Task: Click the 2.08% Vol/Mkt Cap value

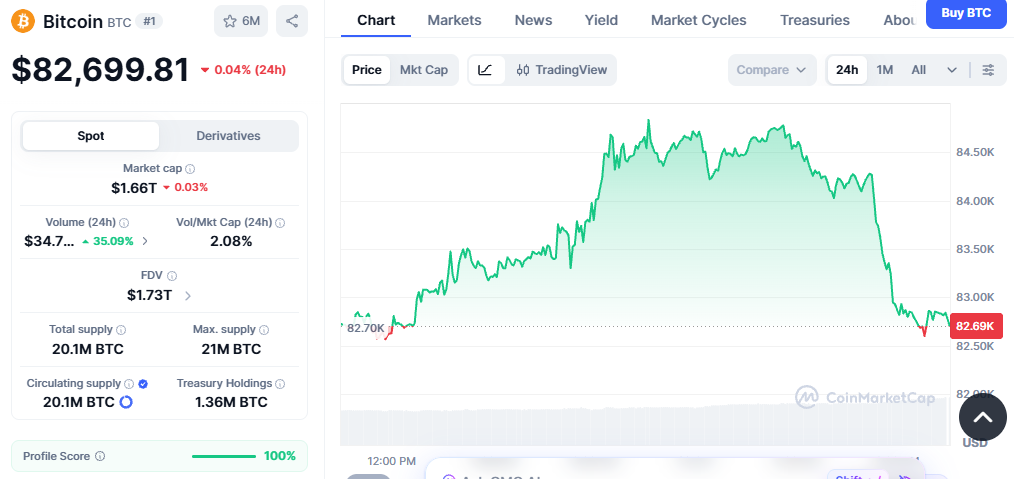Action: click(x=231, y=241)
